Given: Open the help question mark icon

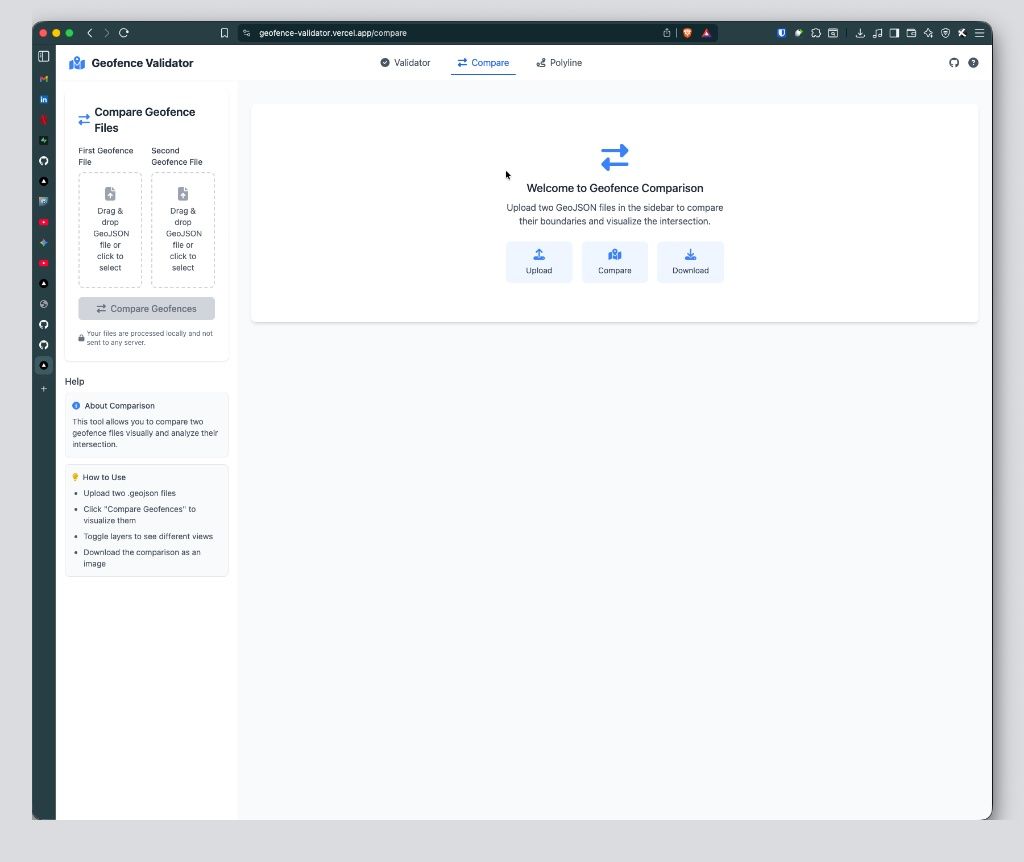Looking at the screenshot, I should tap(973, 63).
